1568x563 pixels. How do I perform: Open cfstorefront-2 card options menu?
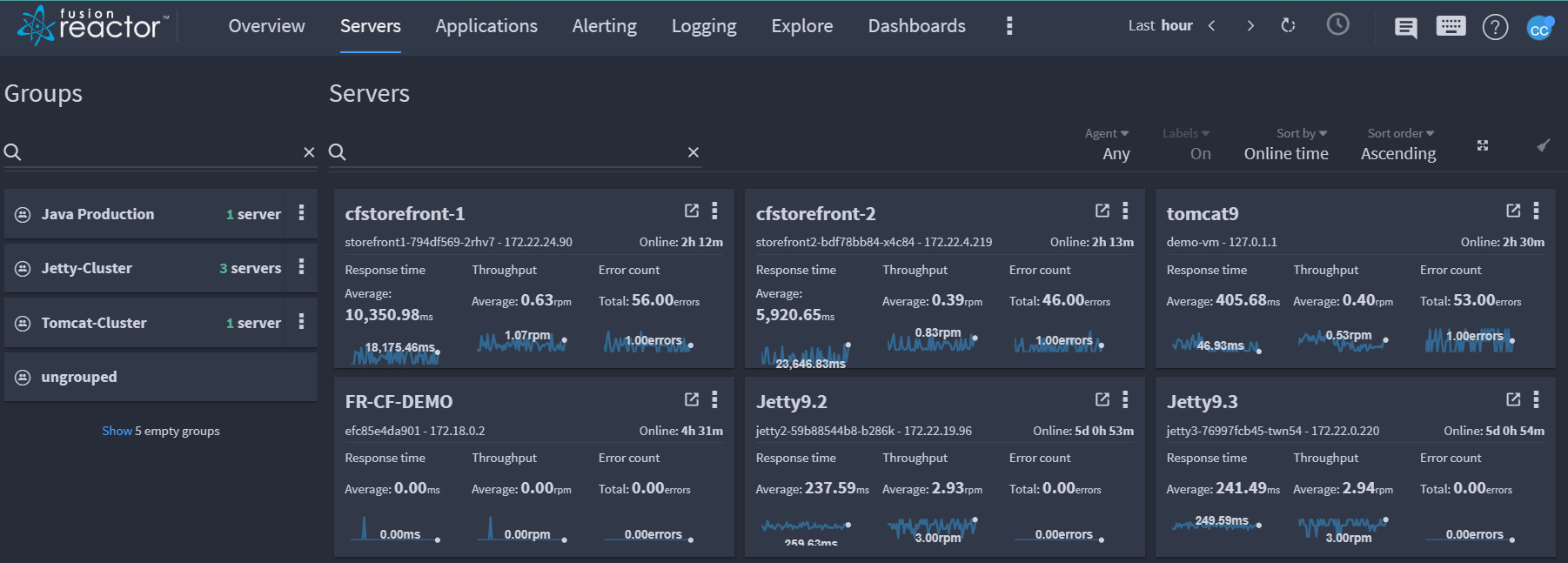pyautogui.click(x=1125, y=211)
